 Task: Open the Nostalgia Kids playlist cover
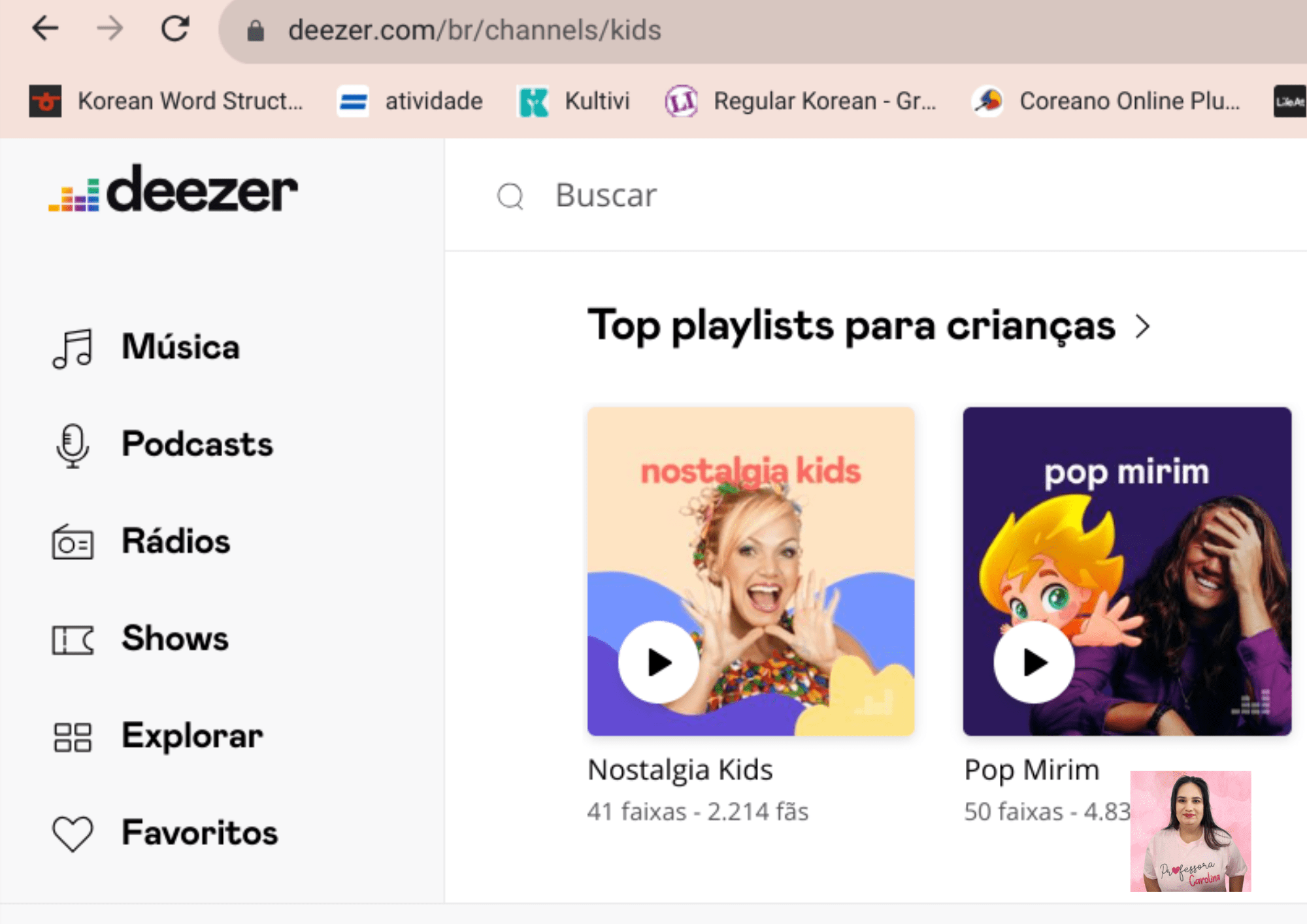[751, 571]
